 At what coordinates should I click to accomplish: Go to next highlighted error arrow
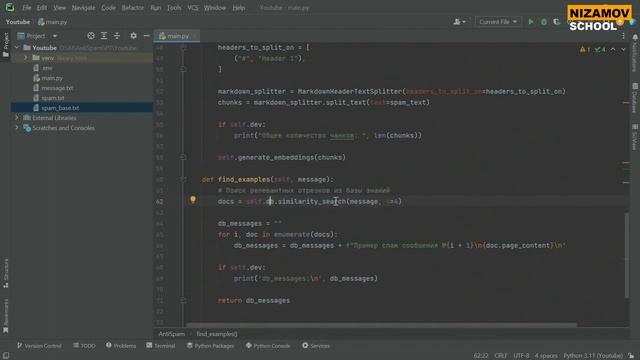(623, 49)
